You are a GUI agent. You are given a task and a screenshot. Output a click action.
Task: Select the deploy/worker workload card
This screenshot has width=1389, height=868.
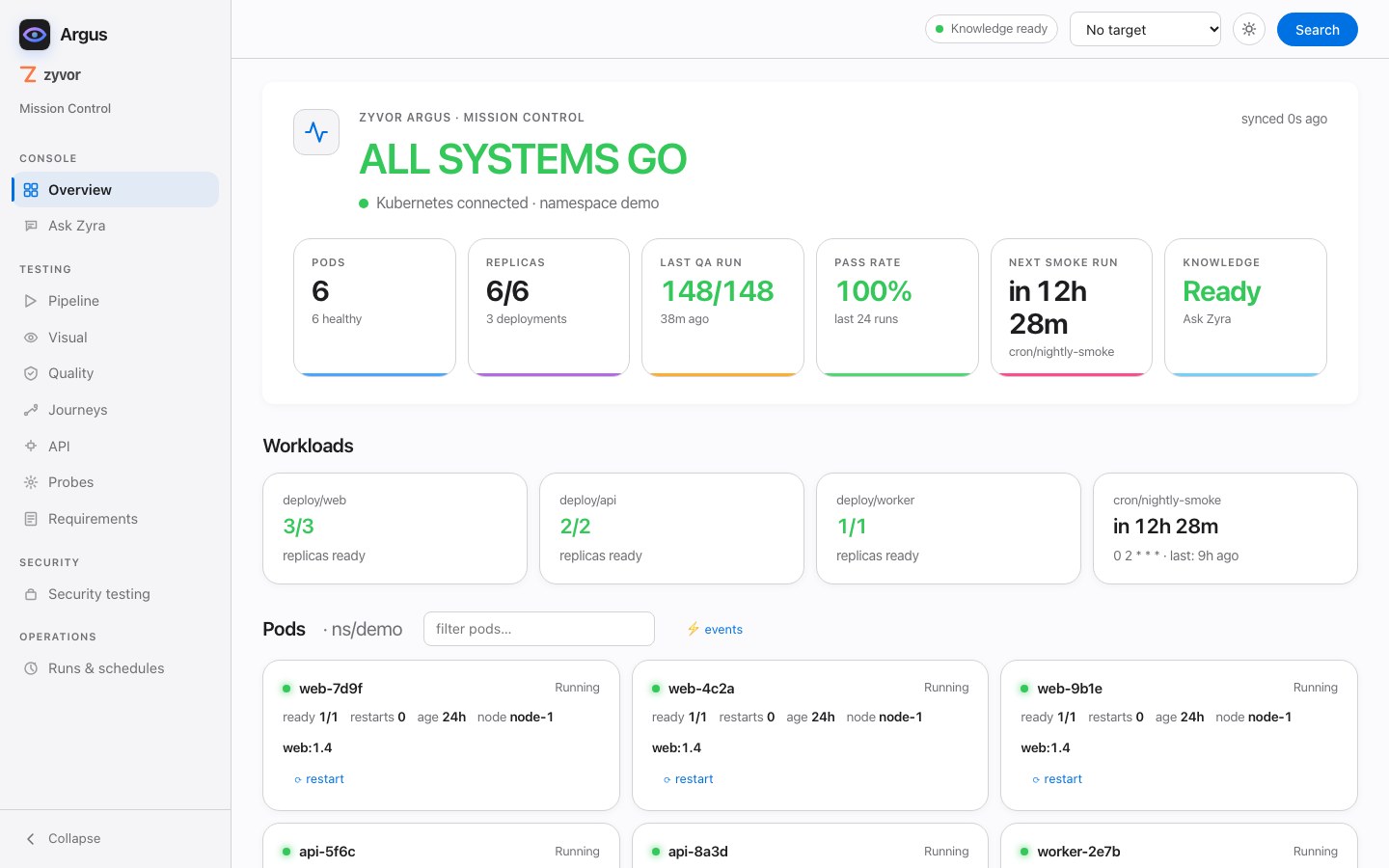[x=948, y=529]
